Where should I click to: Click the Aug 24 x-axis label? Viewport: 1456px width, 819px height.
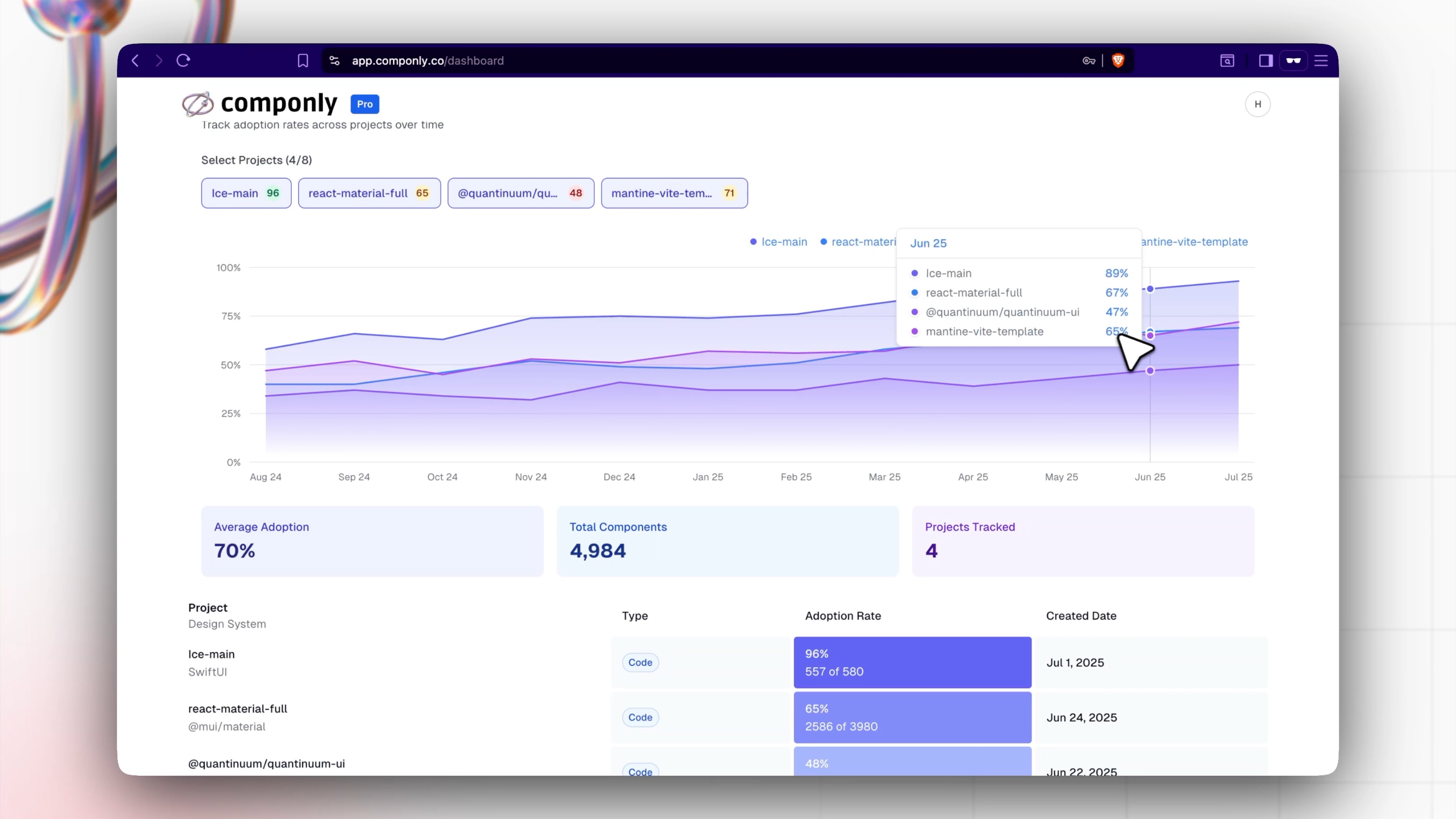point(266,477)
